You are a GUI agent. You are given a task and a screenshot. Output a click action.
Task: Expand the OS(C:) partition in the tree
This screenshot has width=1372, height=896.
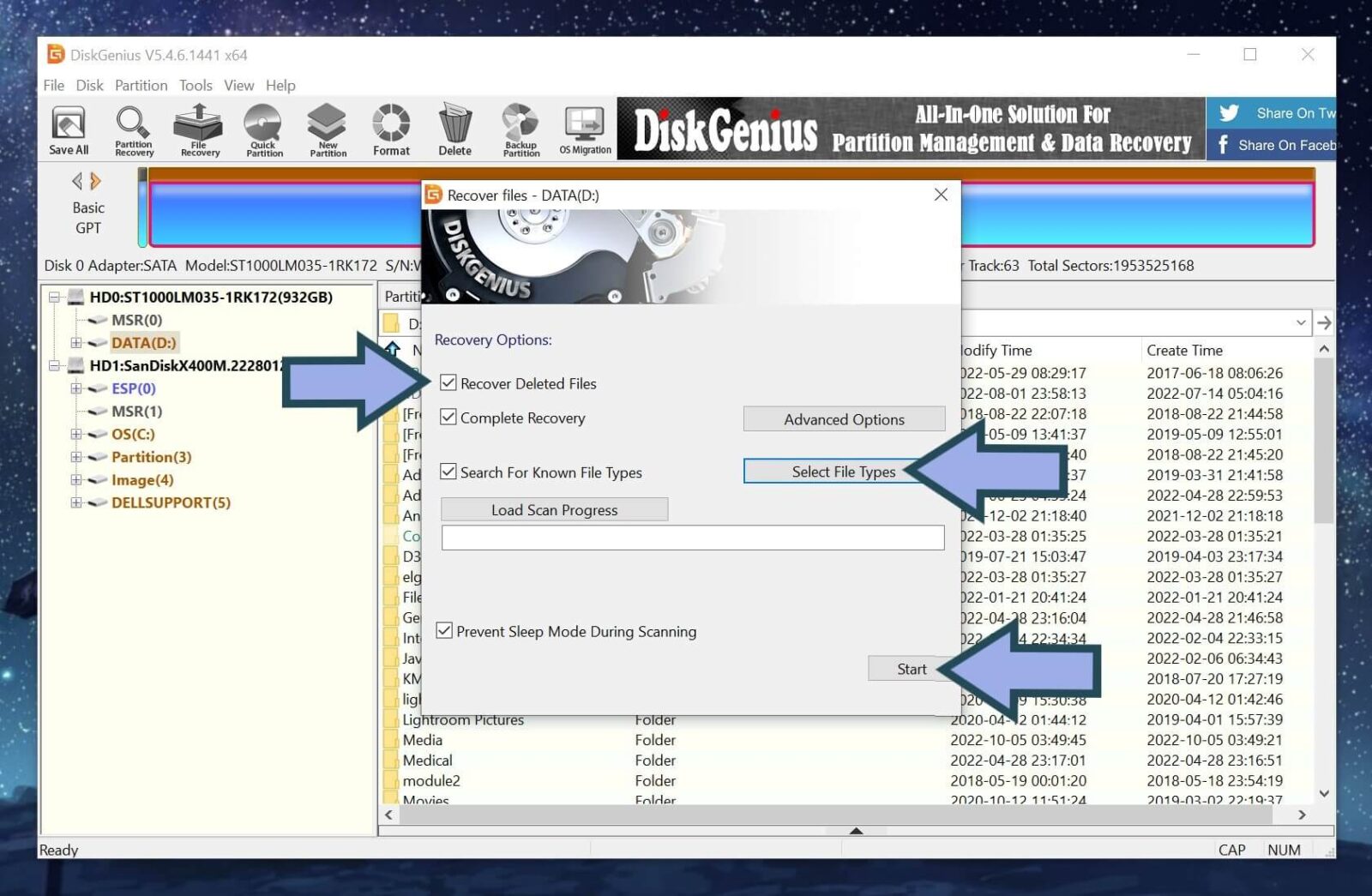point(75,434)
